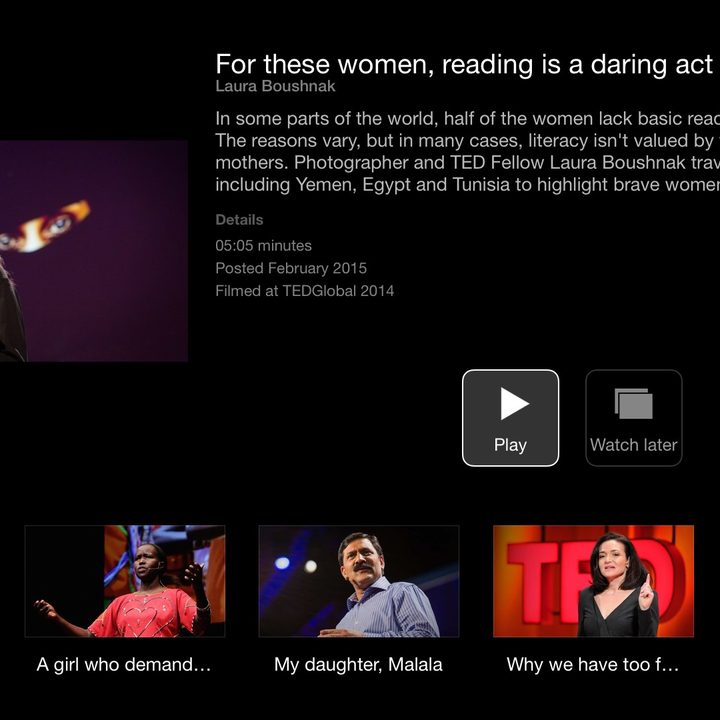Add talk to Watch later
This screenshot has height=720, width=720.
(x=634, y=418)
